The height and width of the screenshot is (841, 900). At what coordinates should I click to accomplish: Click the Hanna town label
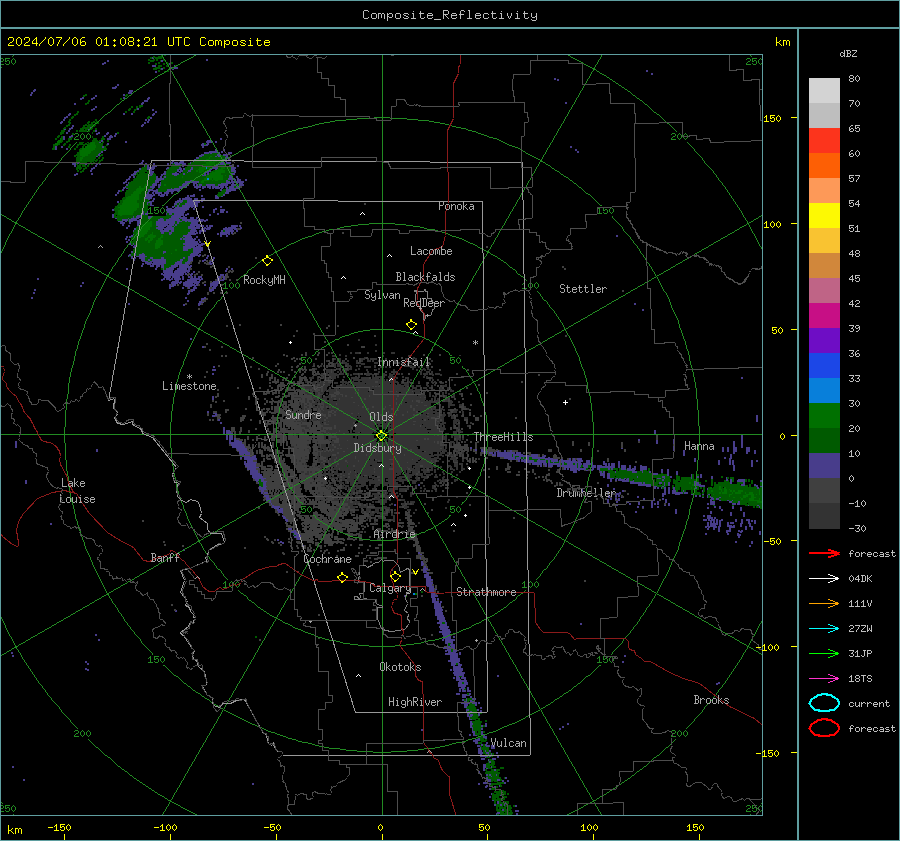click(x=699, y=446)
